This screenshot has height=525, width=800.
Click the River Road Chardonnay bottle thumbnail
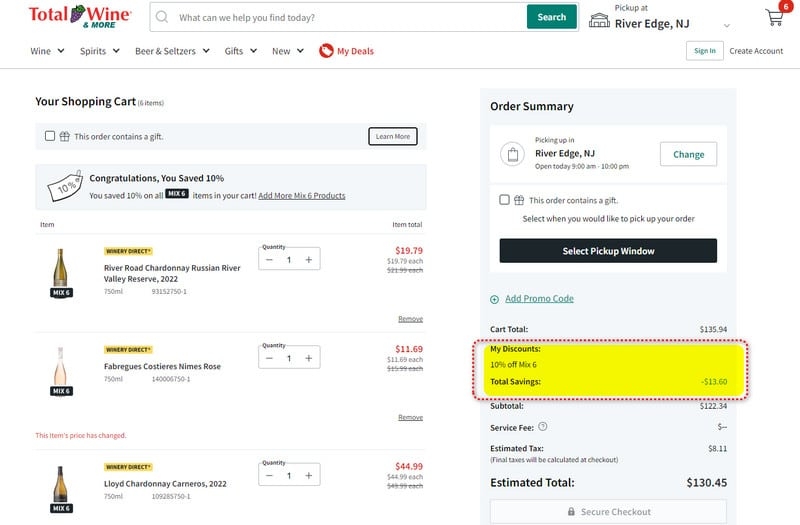pyautogui.click(x=61, y=268)
